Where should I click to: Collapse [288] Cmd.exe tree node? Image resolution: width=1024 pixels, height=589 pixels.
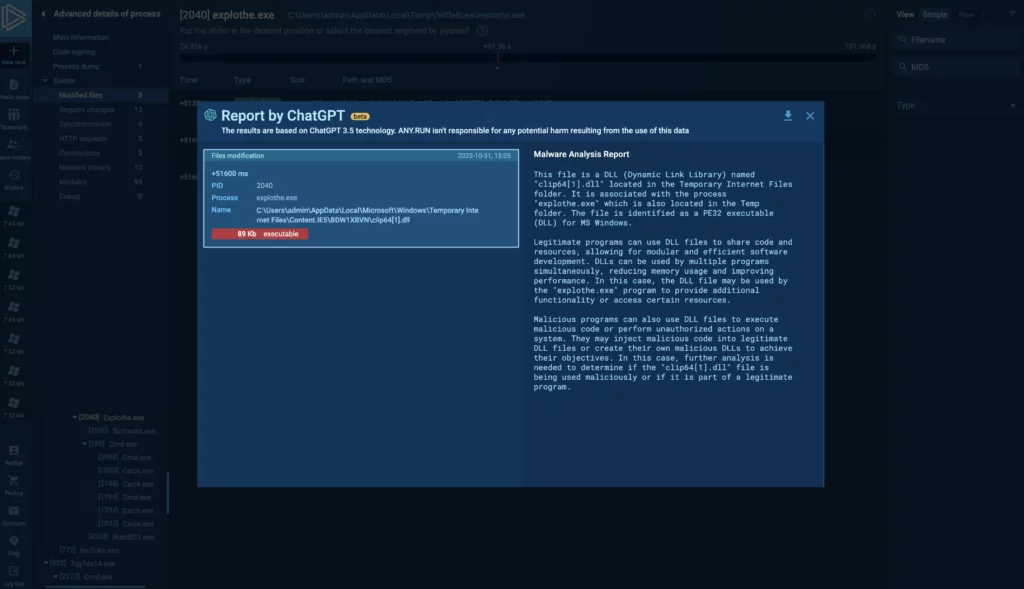[x=84, y=444]
